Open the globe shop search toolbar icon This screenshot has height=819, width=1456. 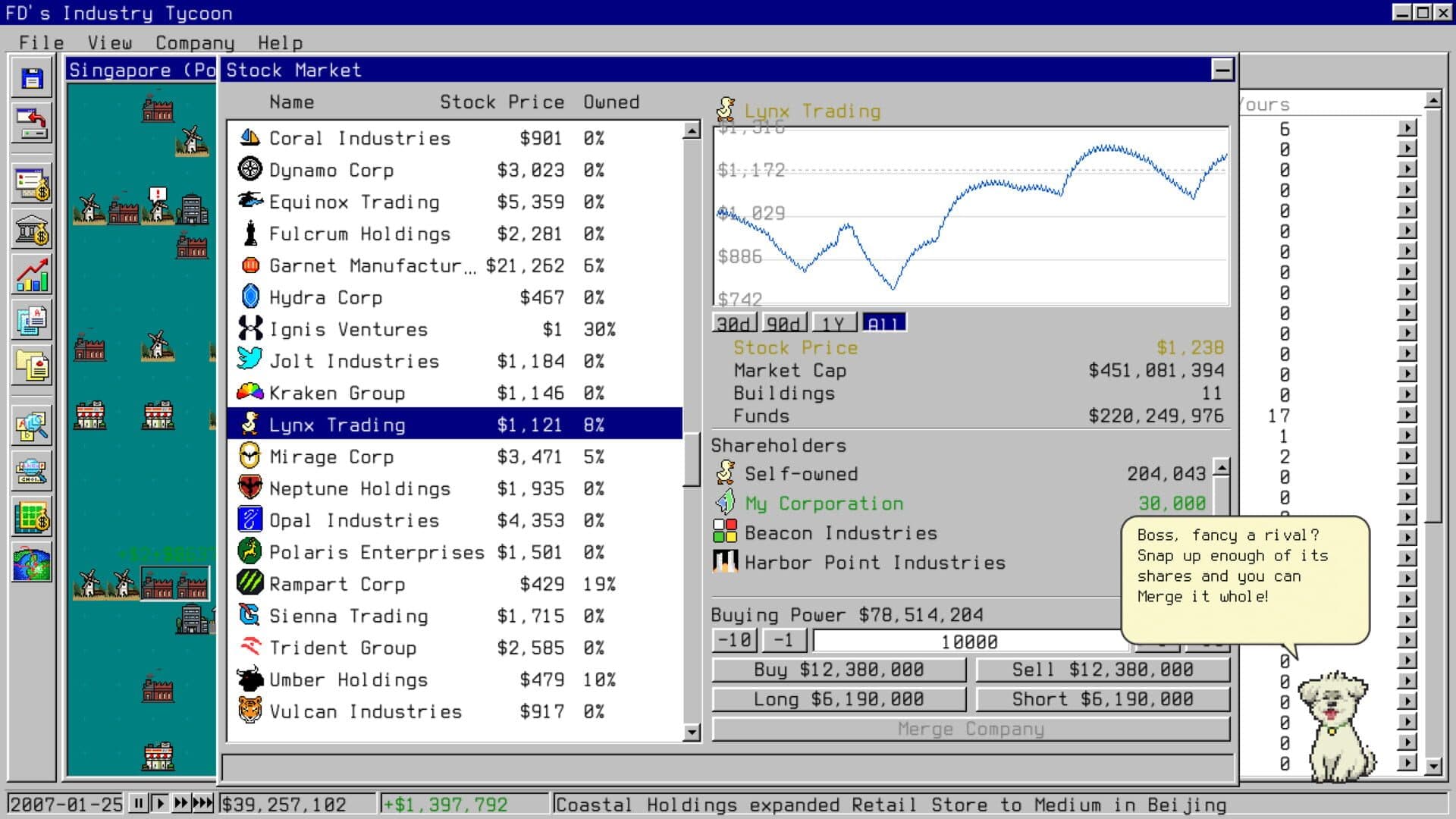pyautogui.click(x=32, y=472)
